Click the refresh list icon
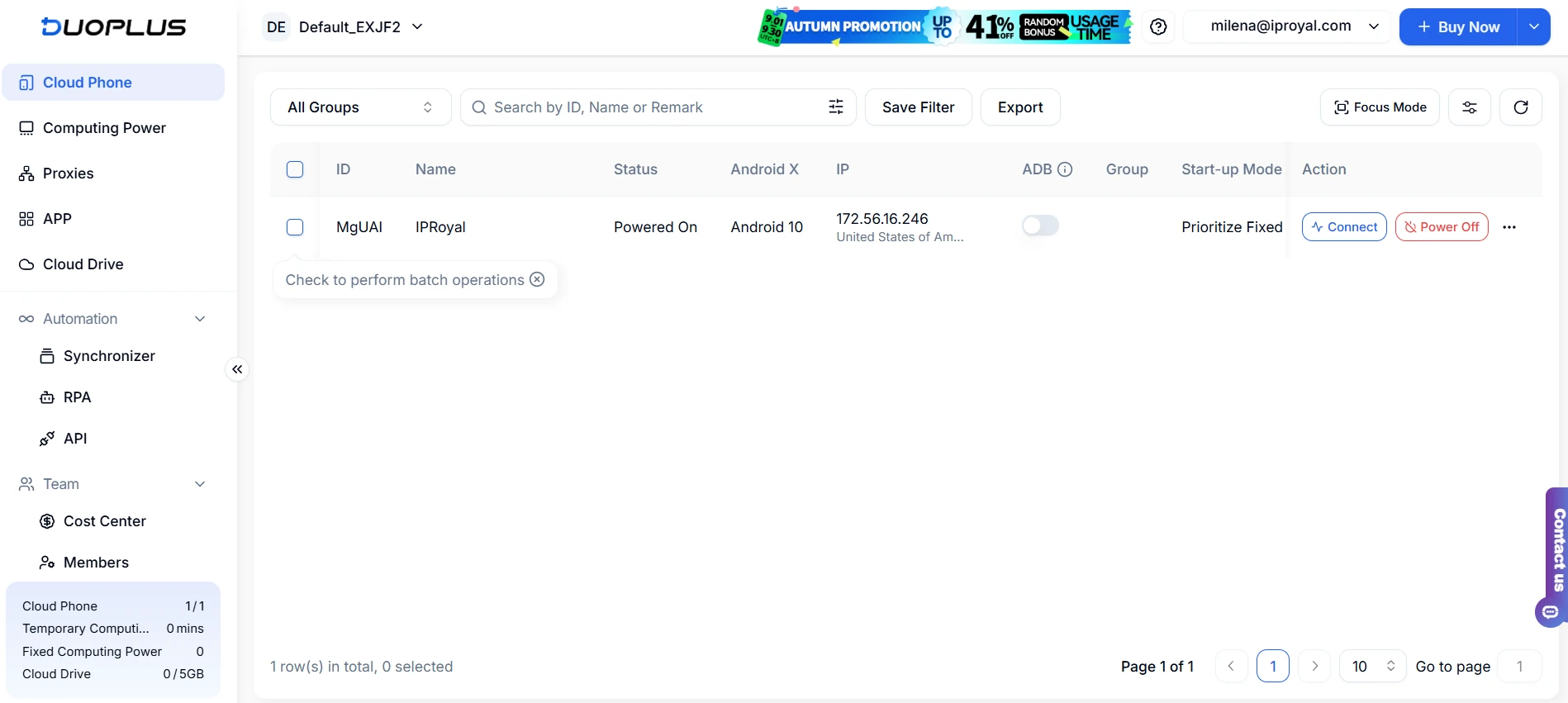The image size is (1568, 703). point(1520,107)
